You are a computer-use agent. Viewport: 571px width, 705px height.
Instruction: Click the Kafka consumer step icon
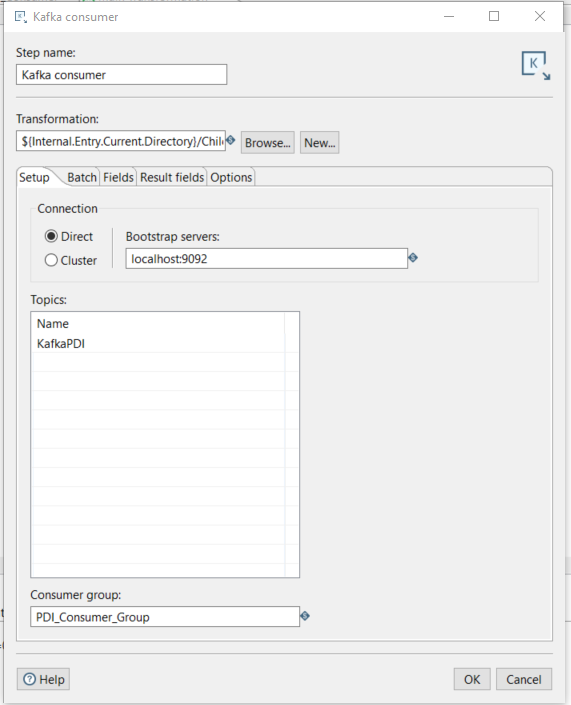pyautogui.click(x=535, y=66)
